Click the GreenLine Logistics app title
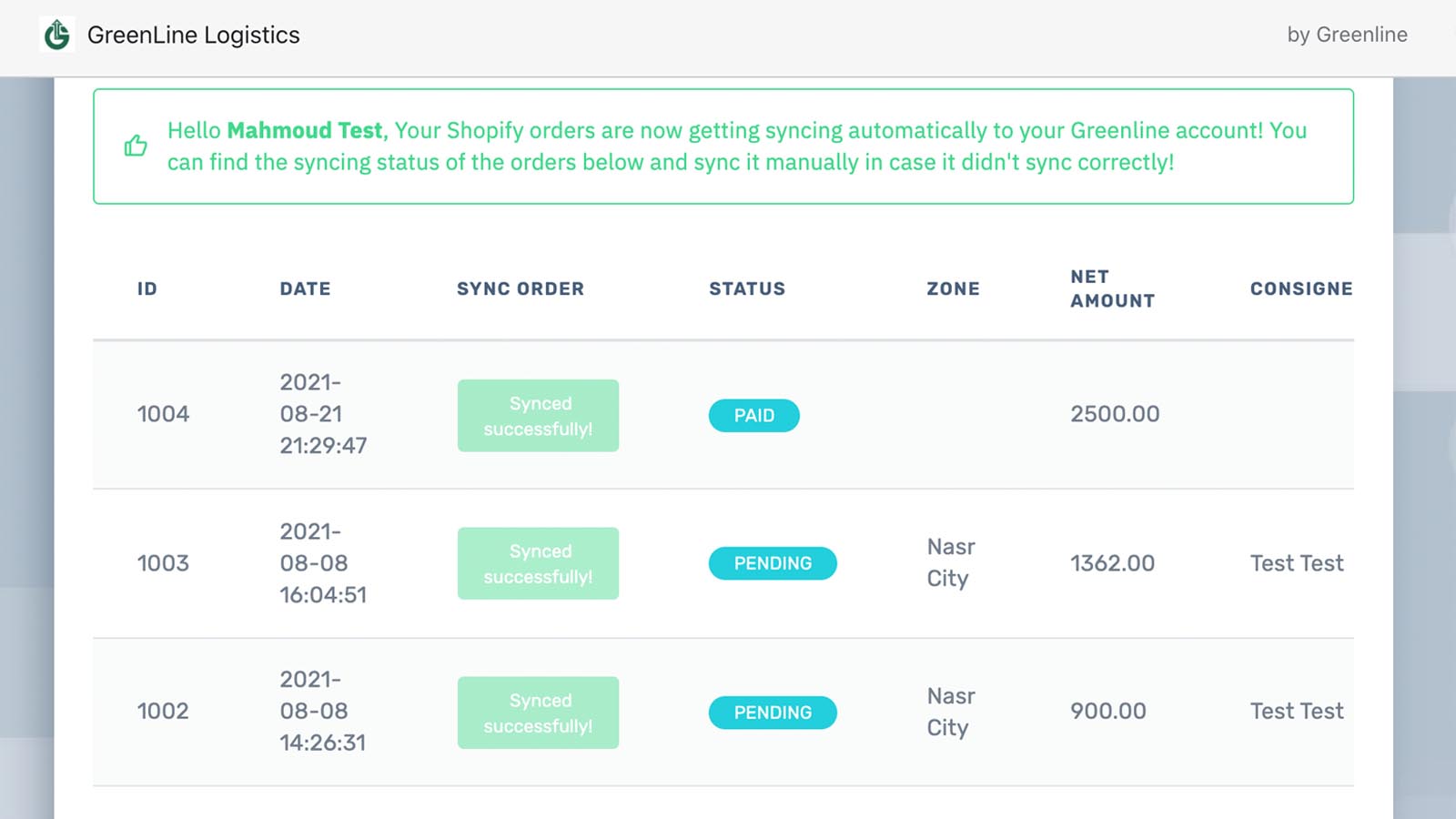This screenshot has width=1456, height=819. 193,35
